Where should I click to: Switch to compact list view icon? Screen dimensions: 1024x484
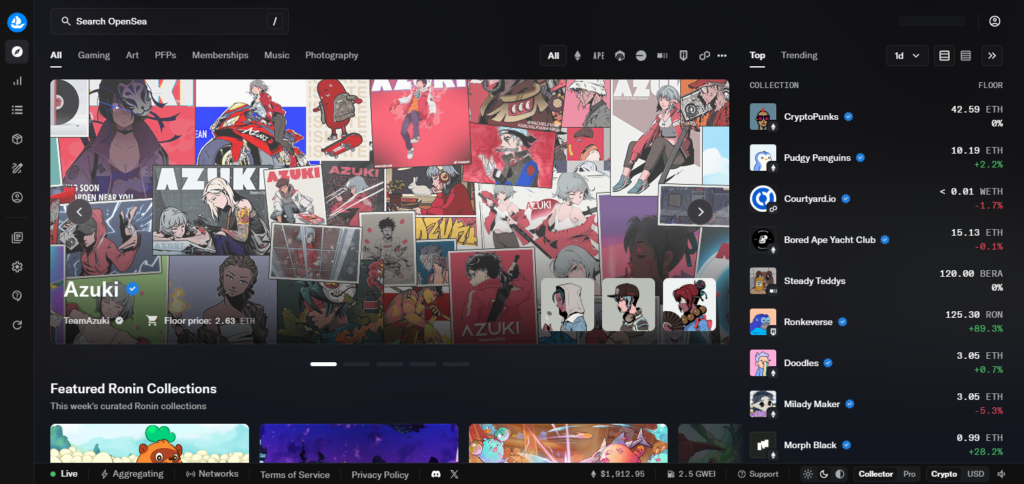click(966, 56)
